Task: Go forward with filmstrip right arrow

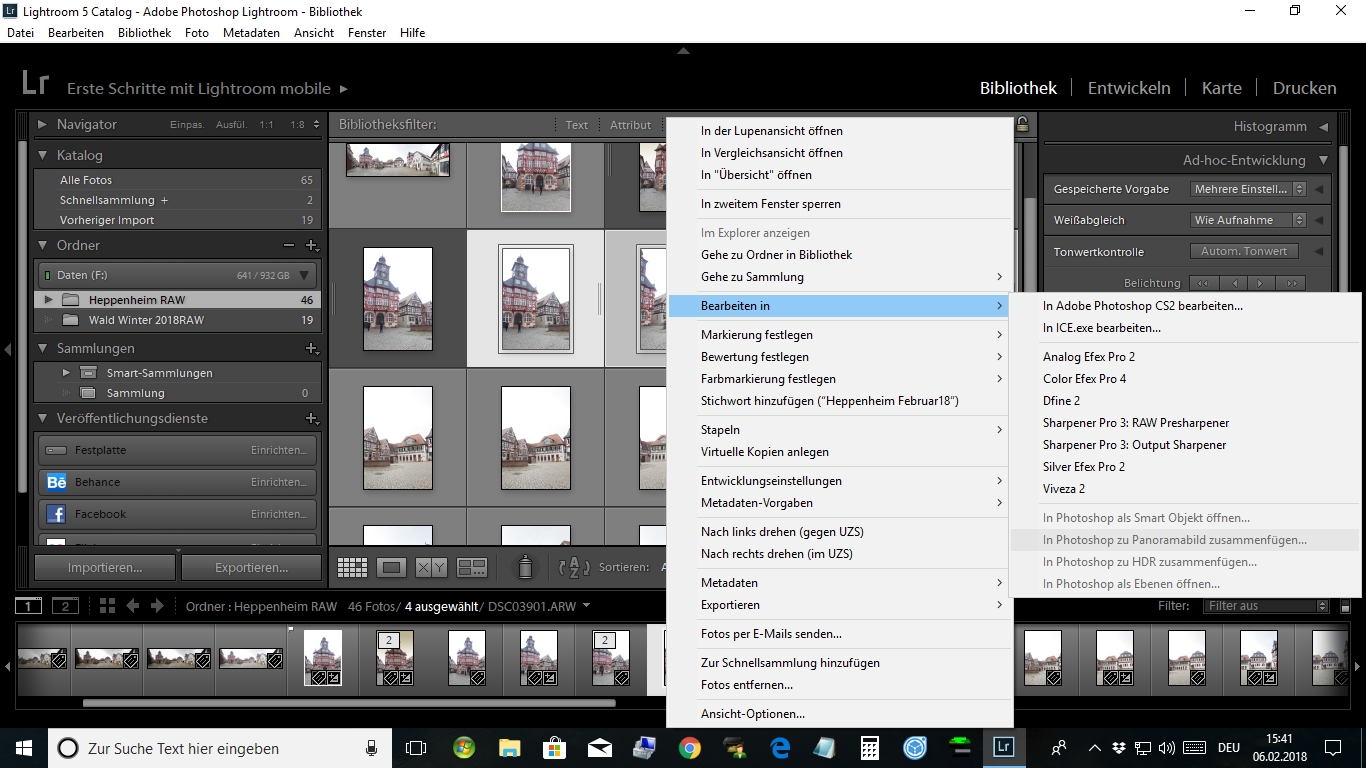Action: pos(157,606)
